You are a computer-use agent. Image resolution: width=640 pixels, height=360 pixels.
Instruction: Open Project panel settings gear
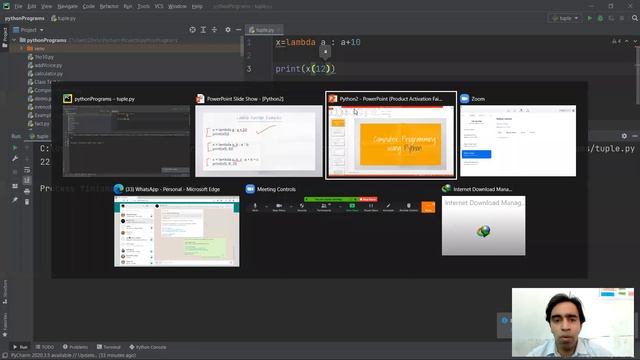coord(228,30)
